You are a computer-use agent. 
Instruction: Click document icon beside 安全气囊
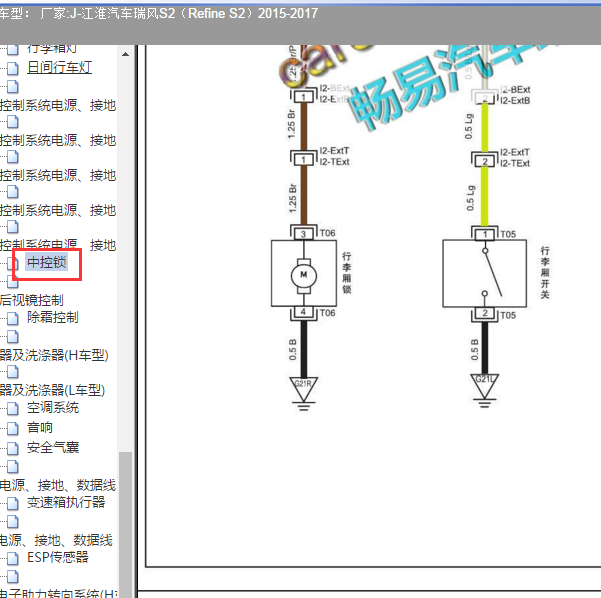click(x=13, y=448)
